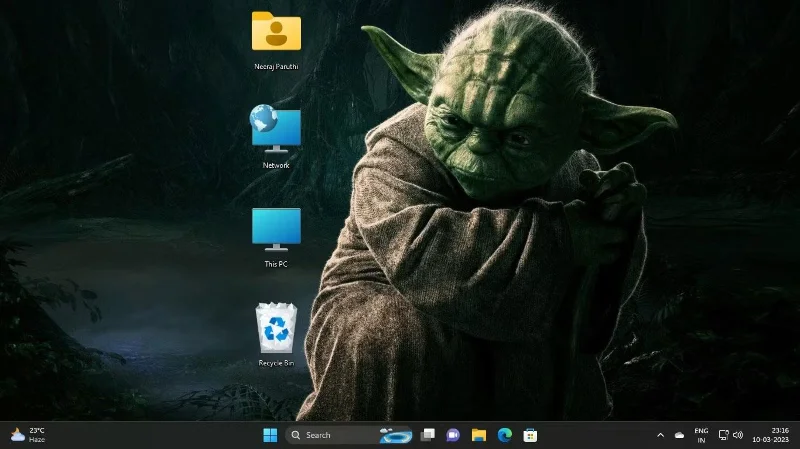Open File Explorer from the taskbar
Screen dimensions: 800x449
click(x=479, y=435)
